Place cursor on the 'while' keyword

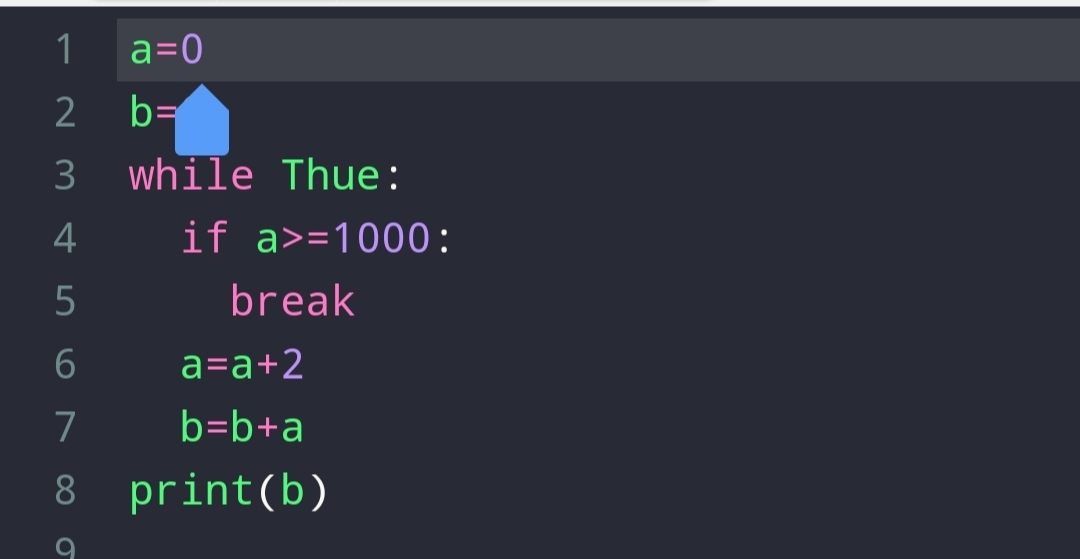pyautogui.click(x=191, y=175)
